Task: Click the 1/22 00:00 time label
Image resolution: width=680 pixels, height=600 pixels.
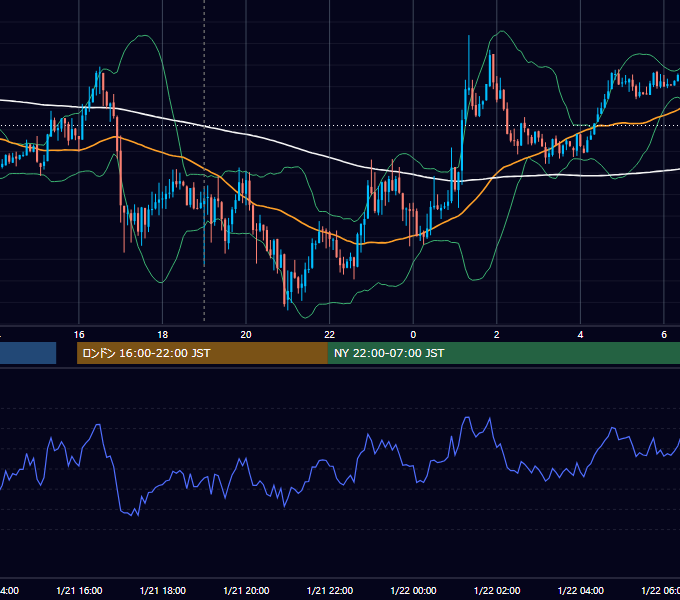Action: (413, 590)
